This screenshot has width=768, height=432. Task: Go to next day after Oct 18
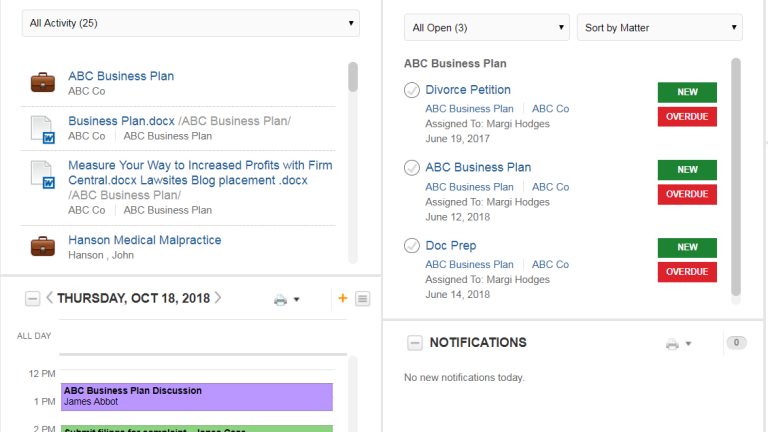pyautogui.click(x=218, y=298)
